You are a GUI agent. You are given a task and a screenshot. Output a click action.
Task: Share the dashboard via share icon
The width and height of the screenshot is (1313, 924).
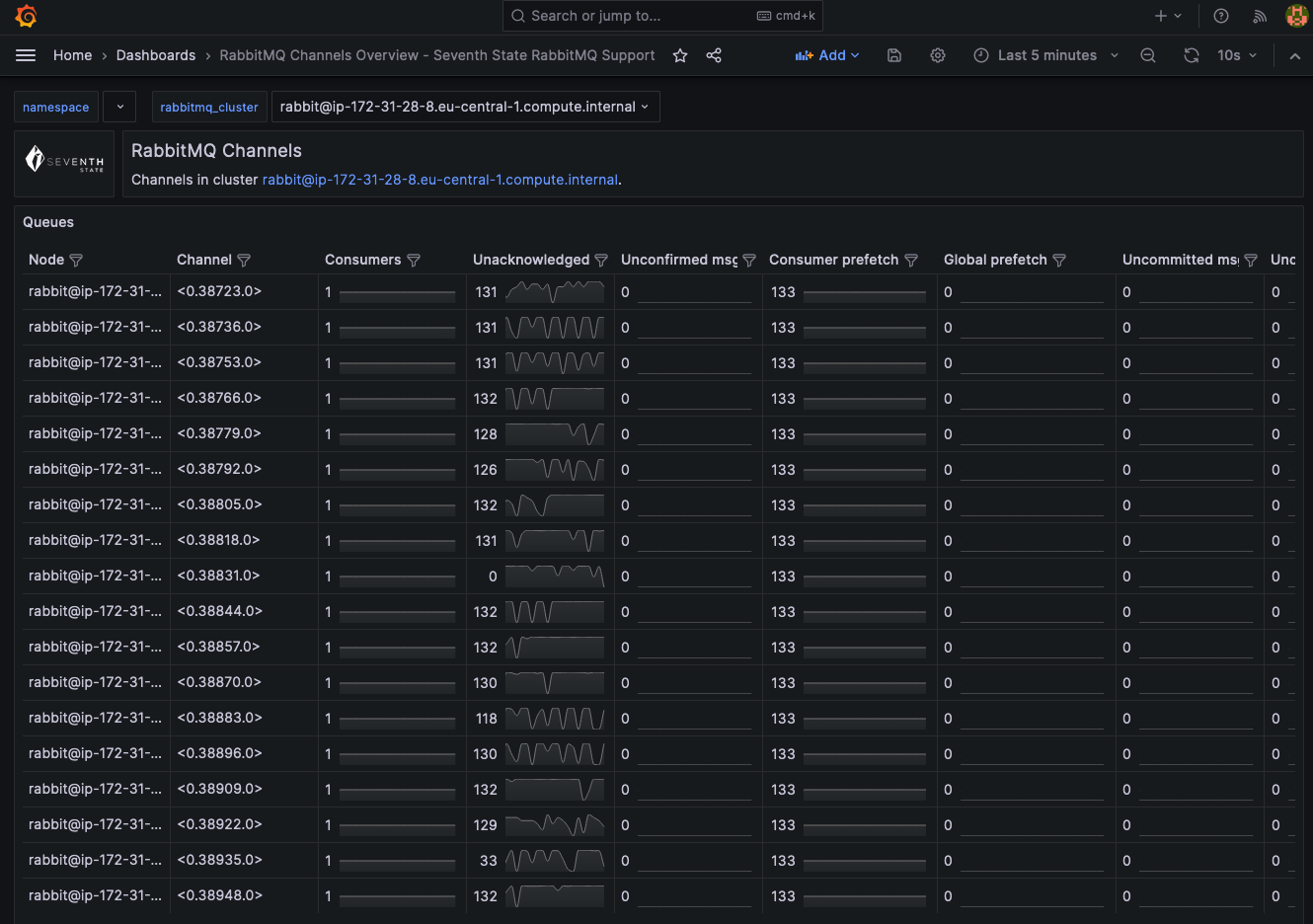click(714, 55)
